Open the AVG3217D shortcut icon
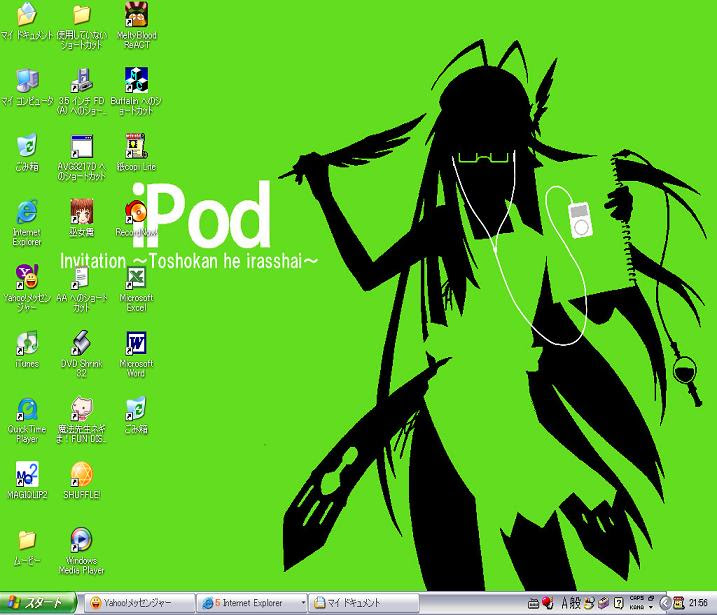 (82, 146)
